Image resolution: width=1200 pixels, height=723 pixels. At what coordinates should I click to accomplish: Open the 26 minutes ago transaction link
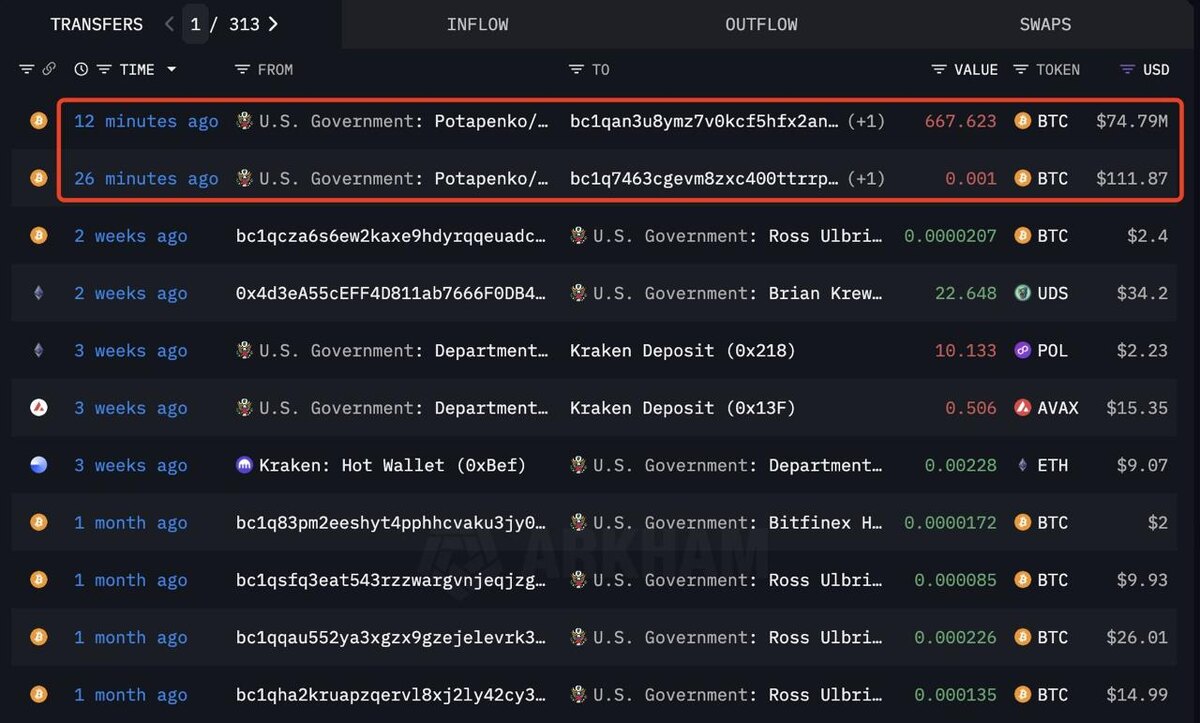(146, 178)
